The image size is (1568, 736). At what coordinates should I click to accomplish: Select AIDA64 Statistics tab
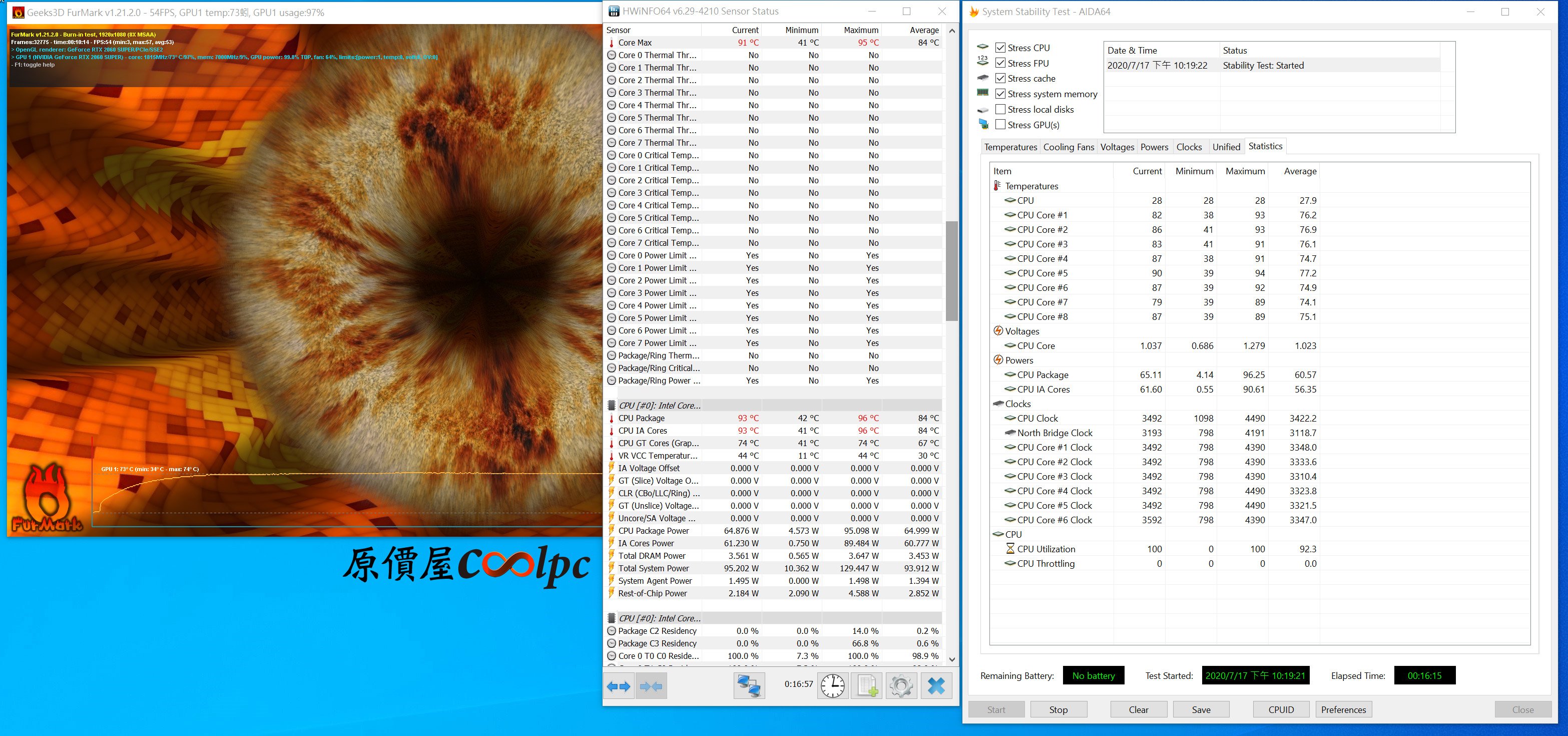point(1265,146)
